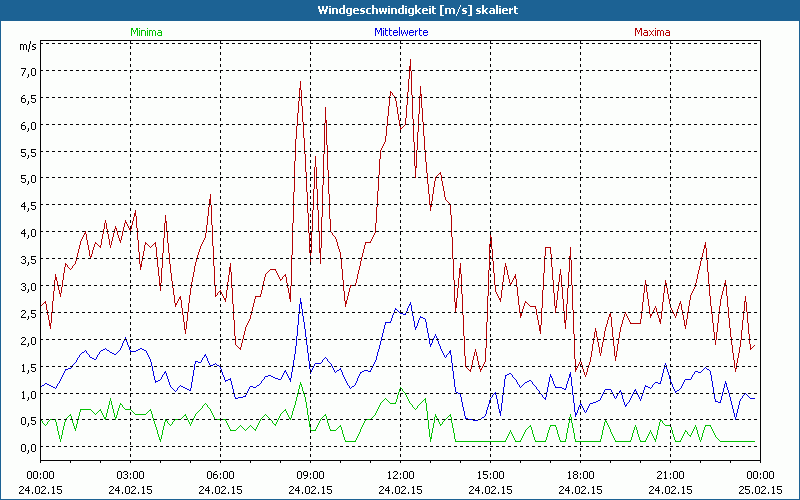Click the blue Mittelwerte peak before 09:00
The image size is (800, 500).
300,300
